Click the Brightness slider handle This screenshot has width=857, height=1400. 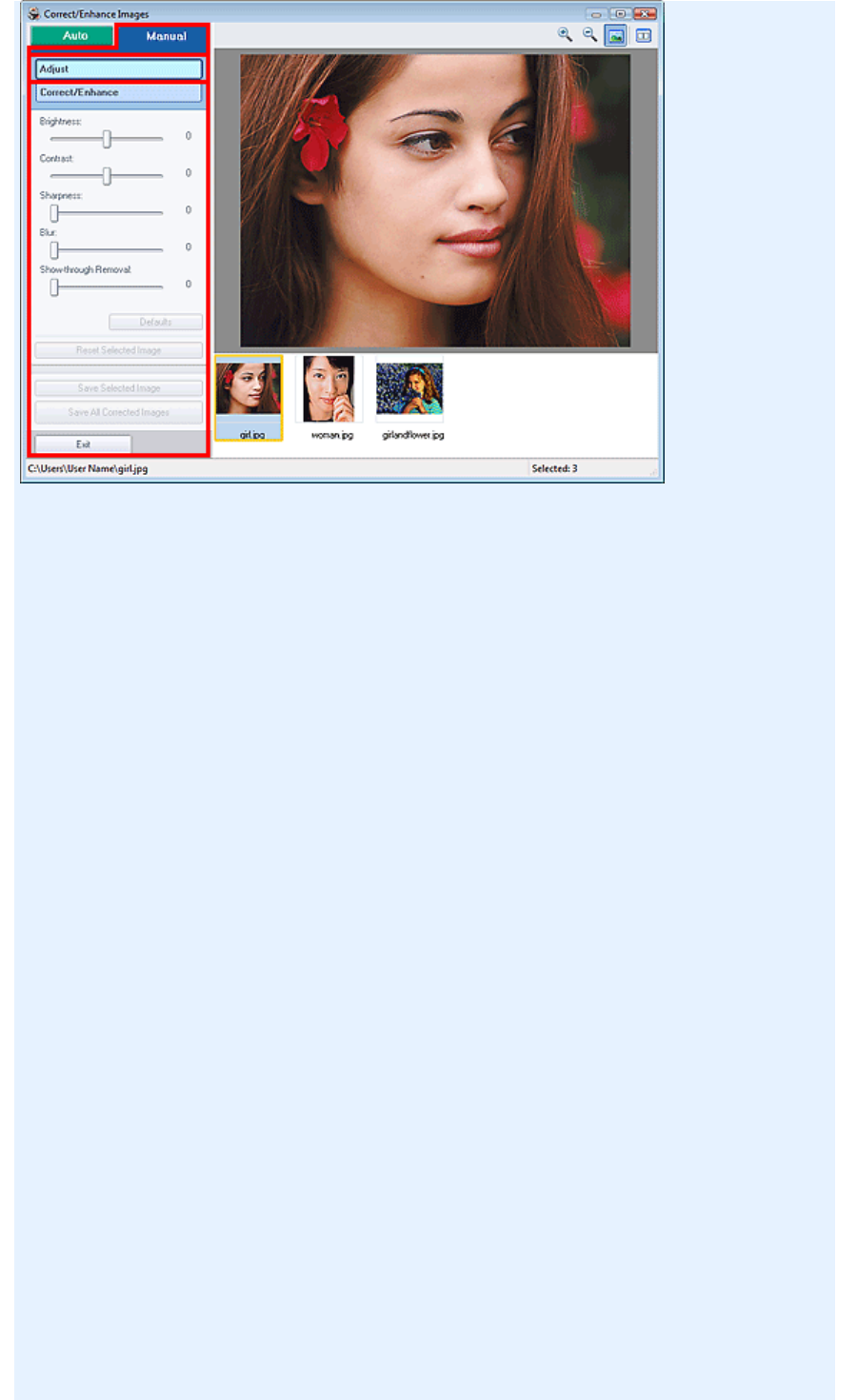(x=107, y=139)
